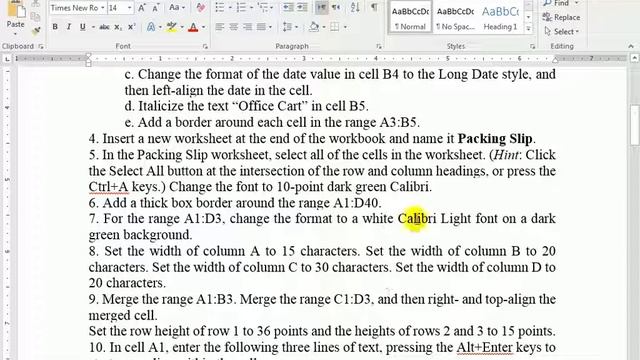Open Paragraph dialog box launcher
640x360 pixels.
point(378,47)
